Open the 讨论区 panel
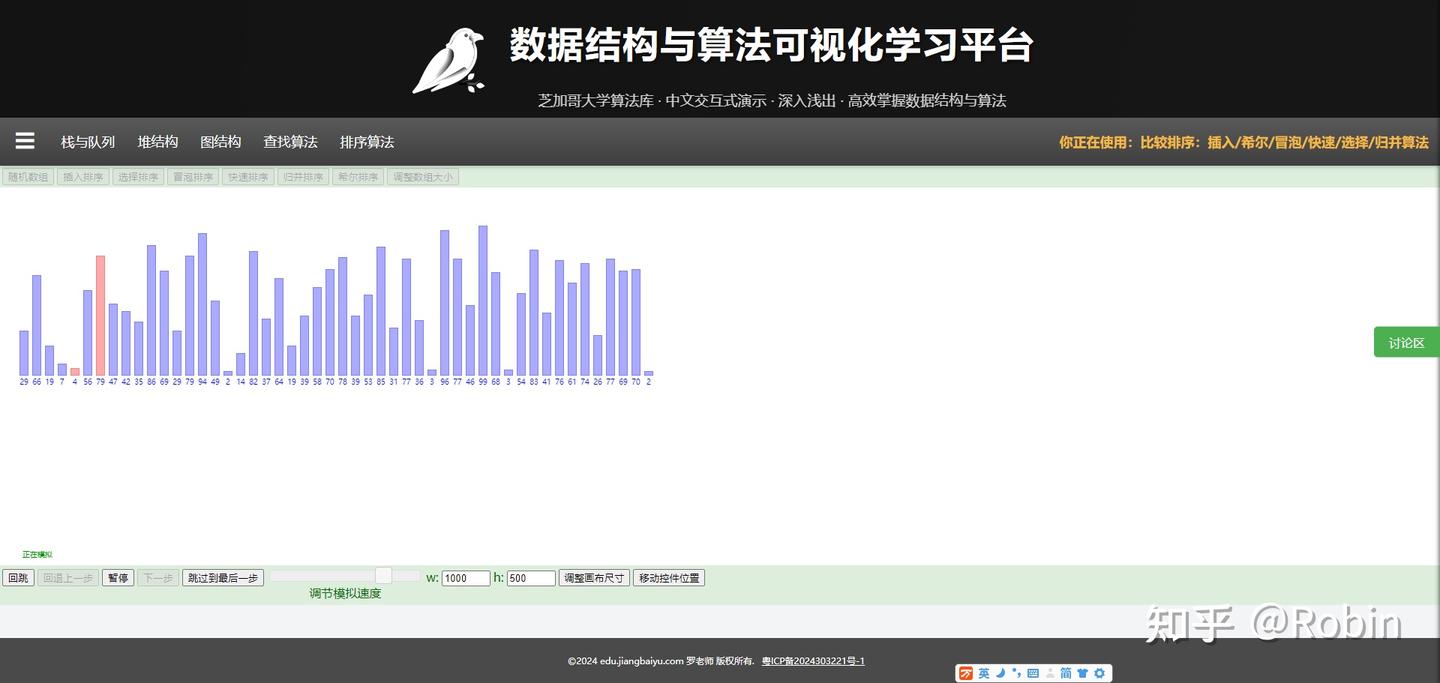 point(1406,342)
